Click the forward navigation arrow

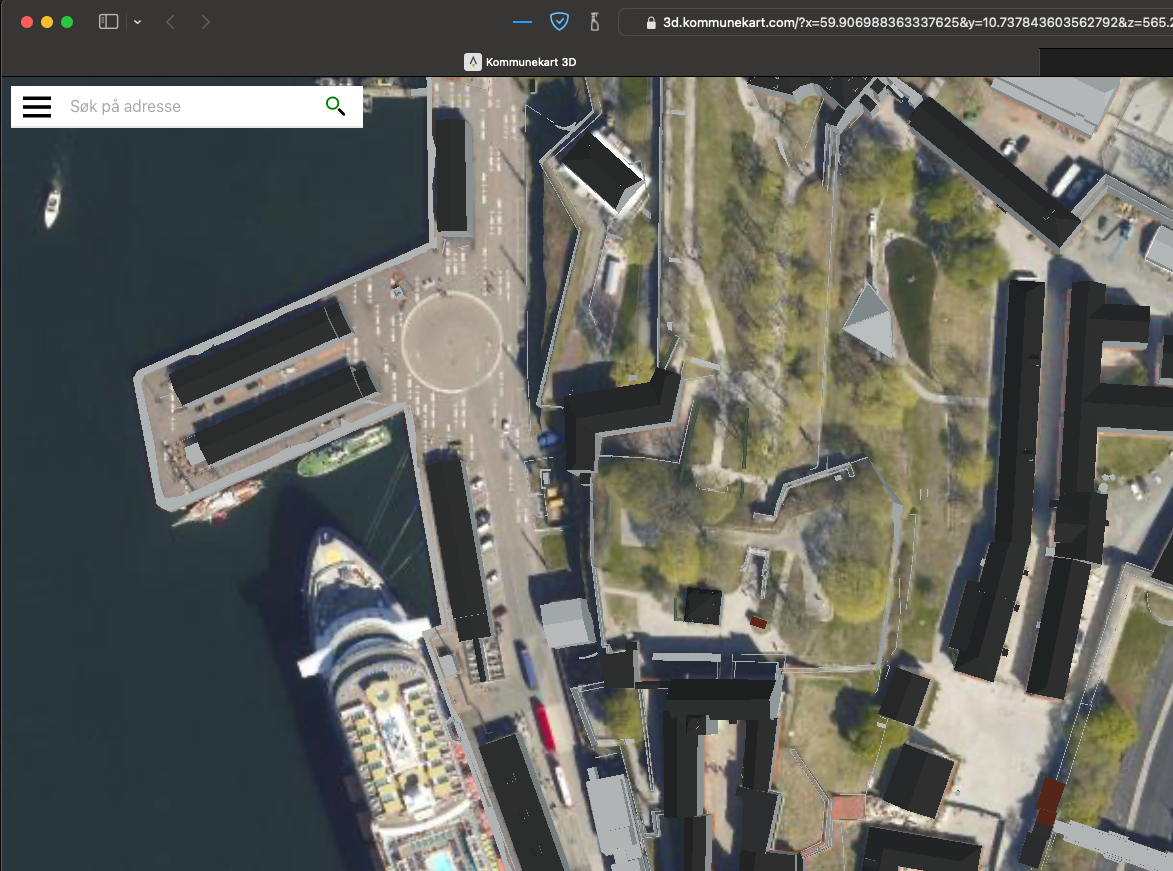tap(205, 20)
